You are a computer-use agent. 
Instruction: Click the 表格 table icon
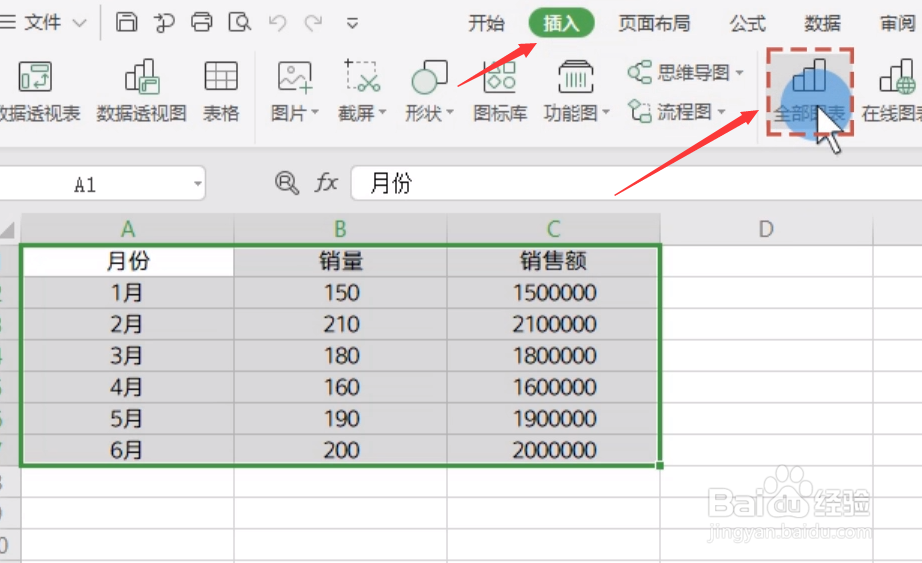[x=221, y=91]
